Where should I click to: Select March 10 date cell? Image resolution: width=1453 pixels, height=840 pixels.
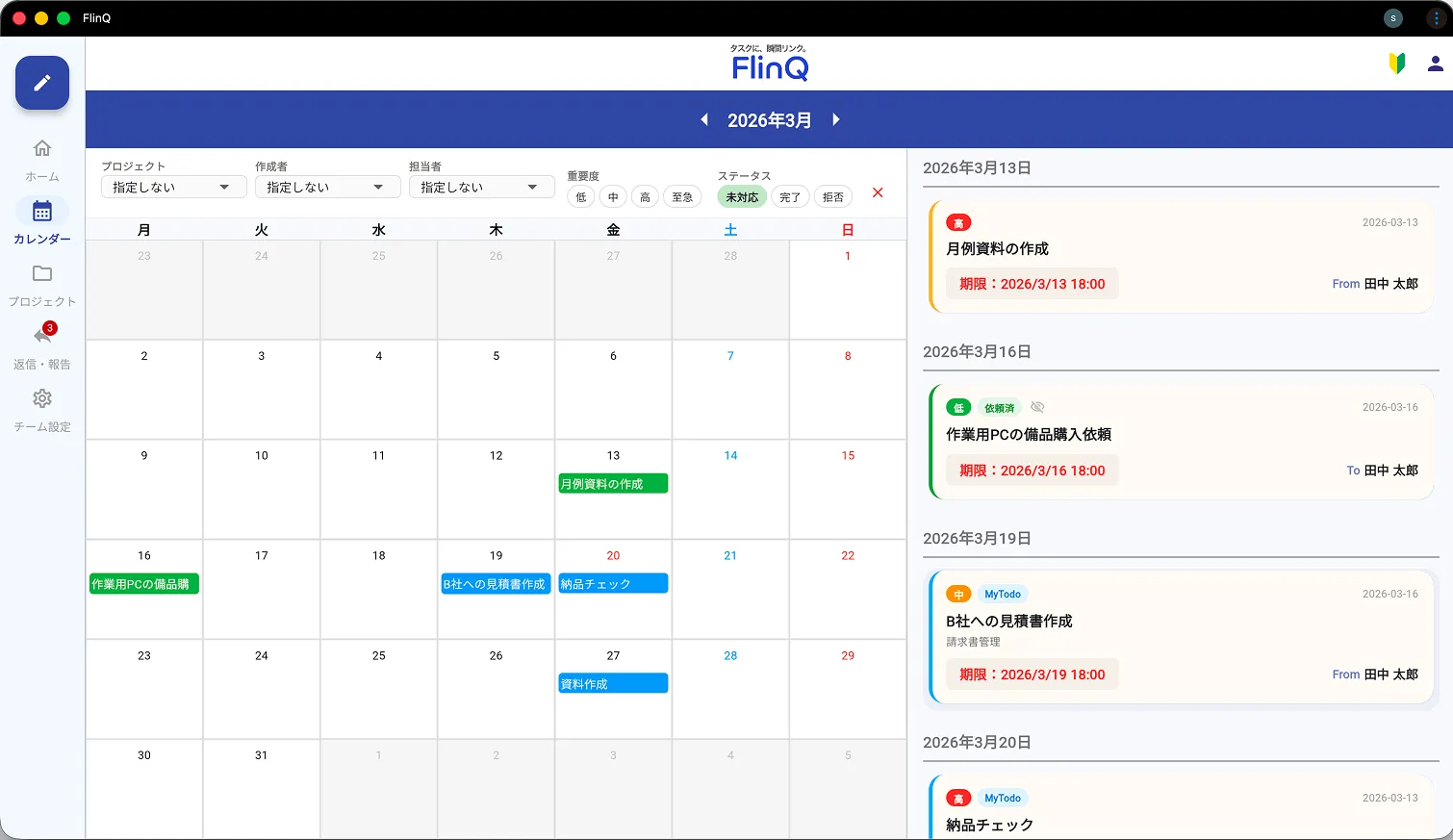tap(262, 490)
